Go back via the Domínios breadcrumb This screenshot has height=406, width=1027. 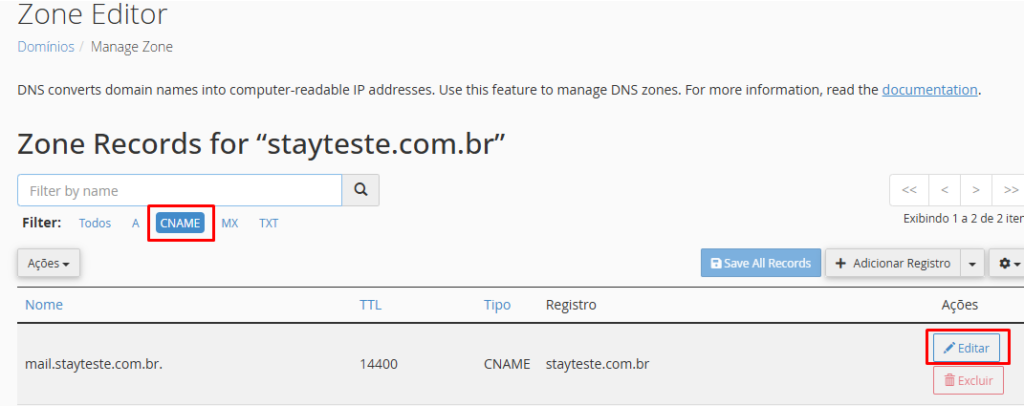(x=46, y=46)
